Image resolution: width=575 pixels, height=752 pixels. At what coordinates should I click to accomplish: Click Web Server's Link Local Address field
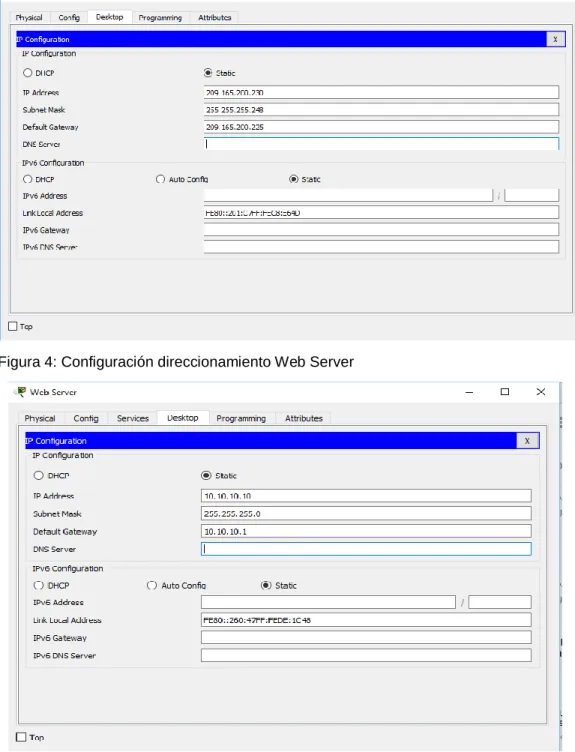click(x=366, y=620)
